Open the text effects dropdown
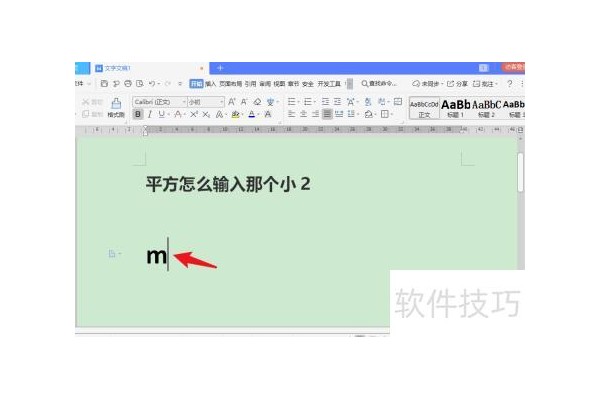600x400 pixels. pos(226,114)
